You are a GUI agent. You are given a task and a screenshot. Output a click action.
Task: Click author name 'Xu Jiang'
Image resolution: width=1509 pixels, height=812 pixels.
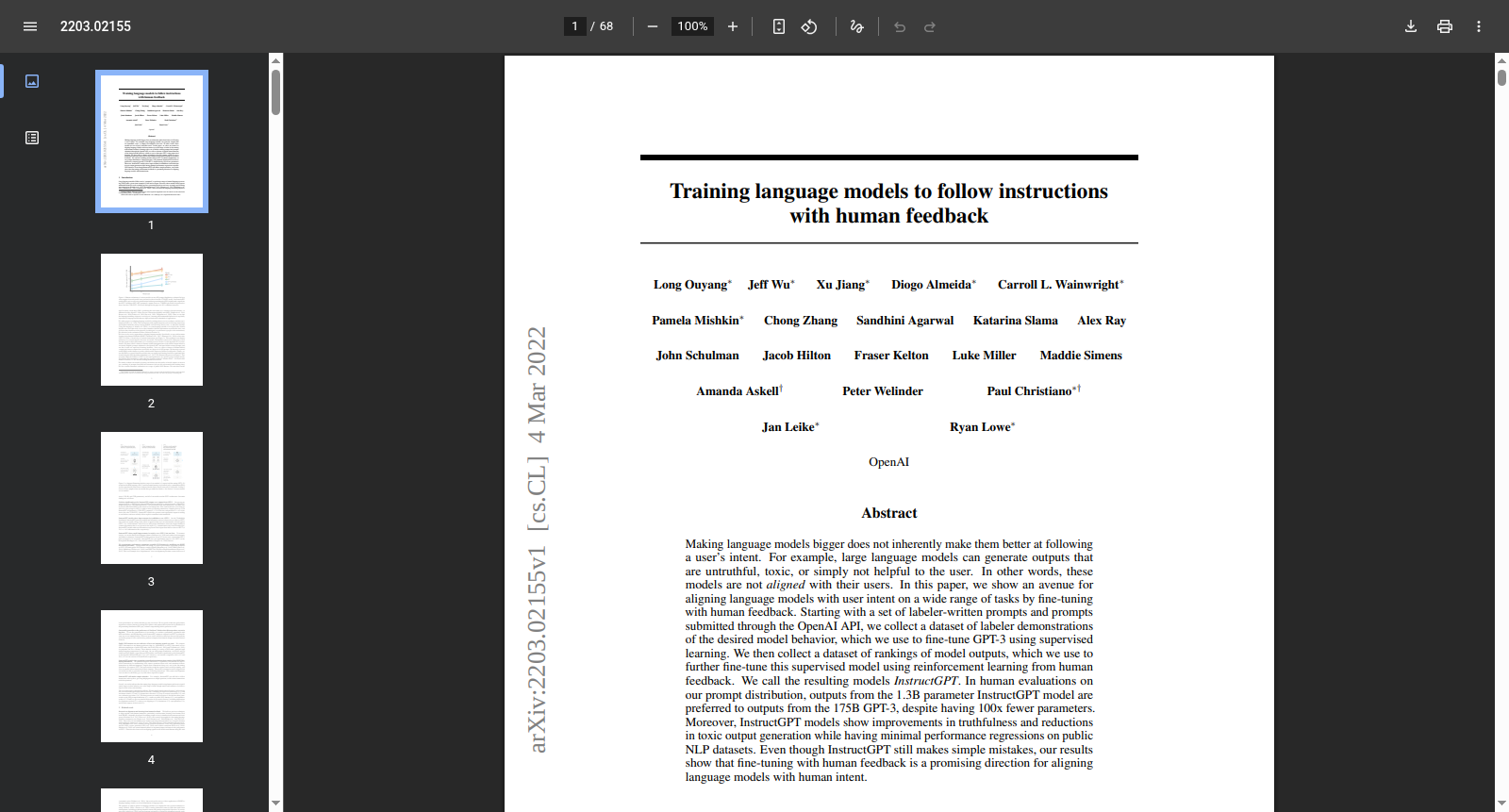pyautogui.click(x=840, y=285)
